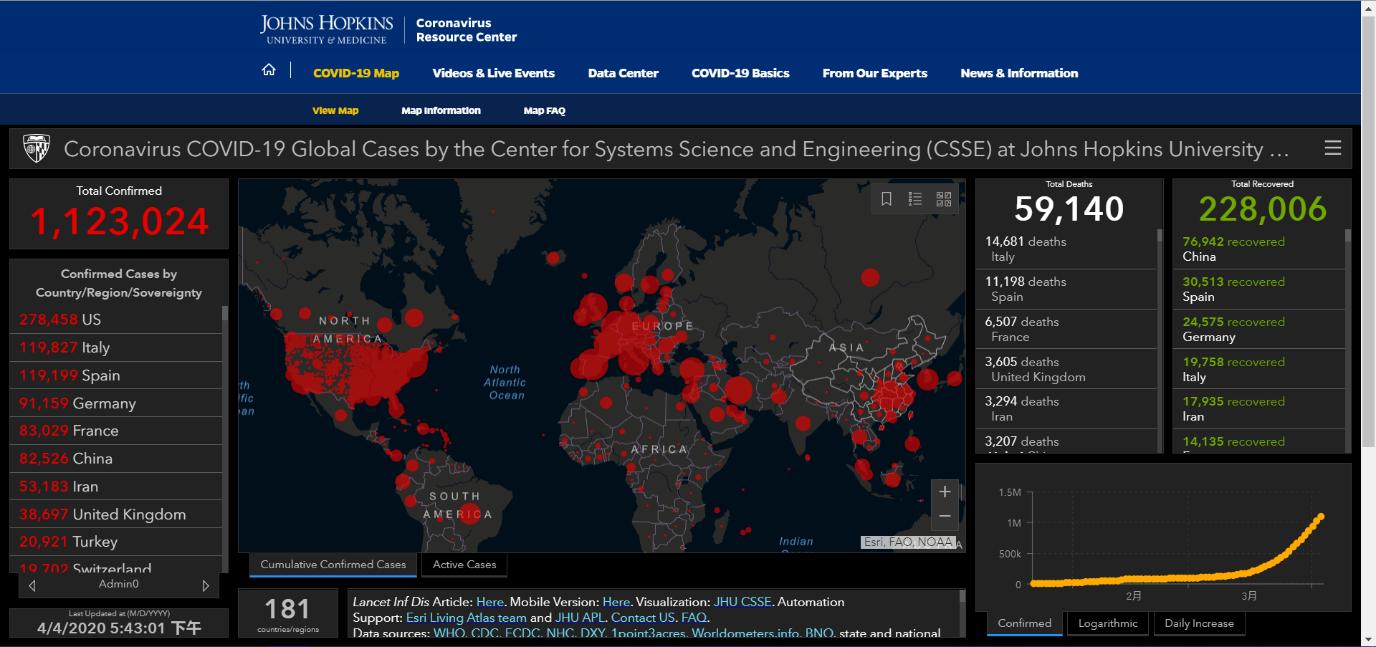Switch to the Active Cases map tab
Screen dimensions: 1376x647
click(x=464, y=565)
